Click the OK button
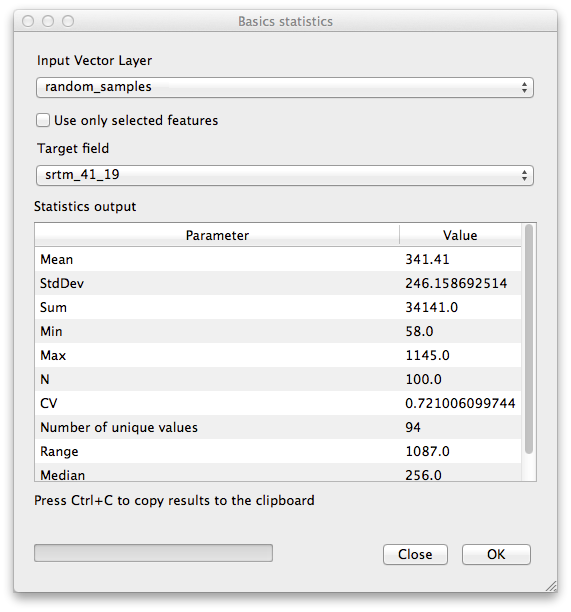Screen dimensions: 571x612 (x=496, y=554)
